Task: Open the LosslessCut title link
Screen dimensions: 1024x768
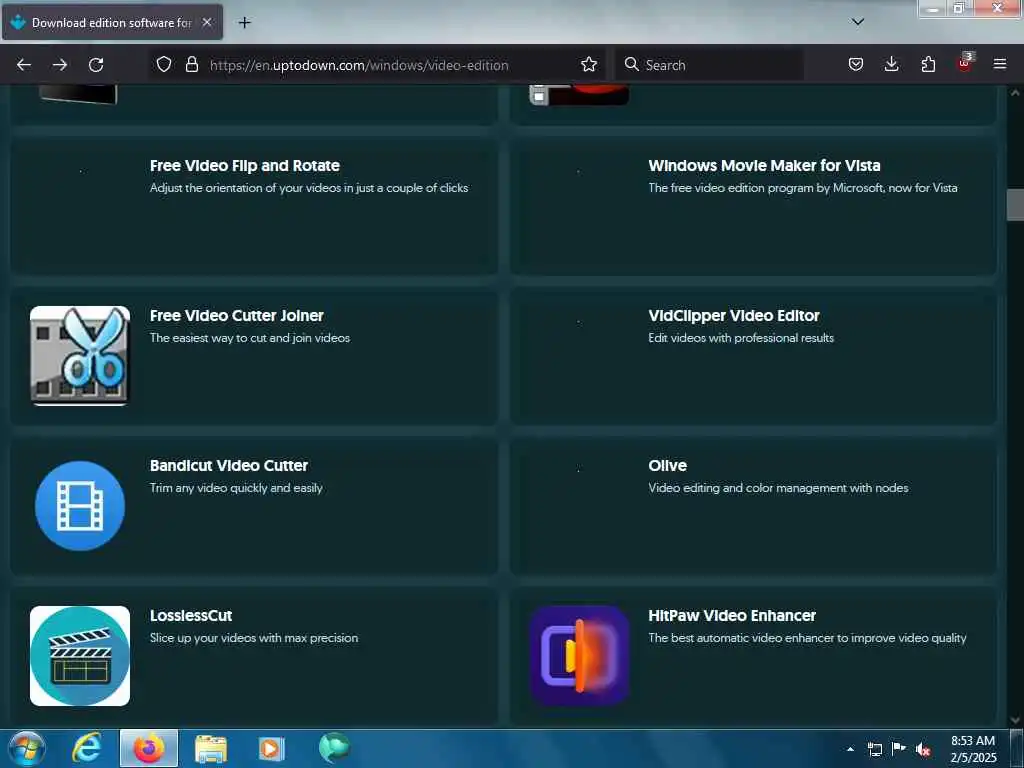Action: 191,616
